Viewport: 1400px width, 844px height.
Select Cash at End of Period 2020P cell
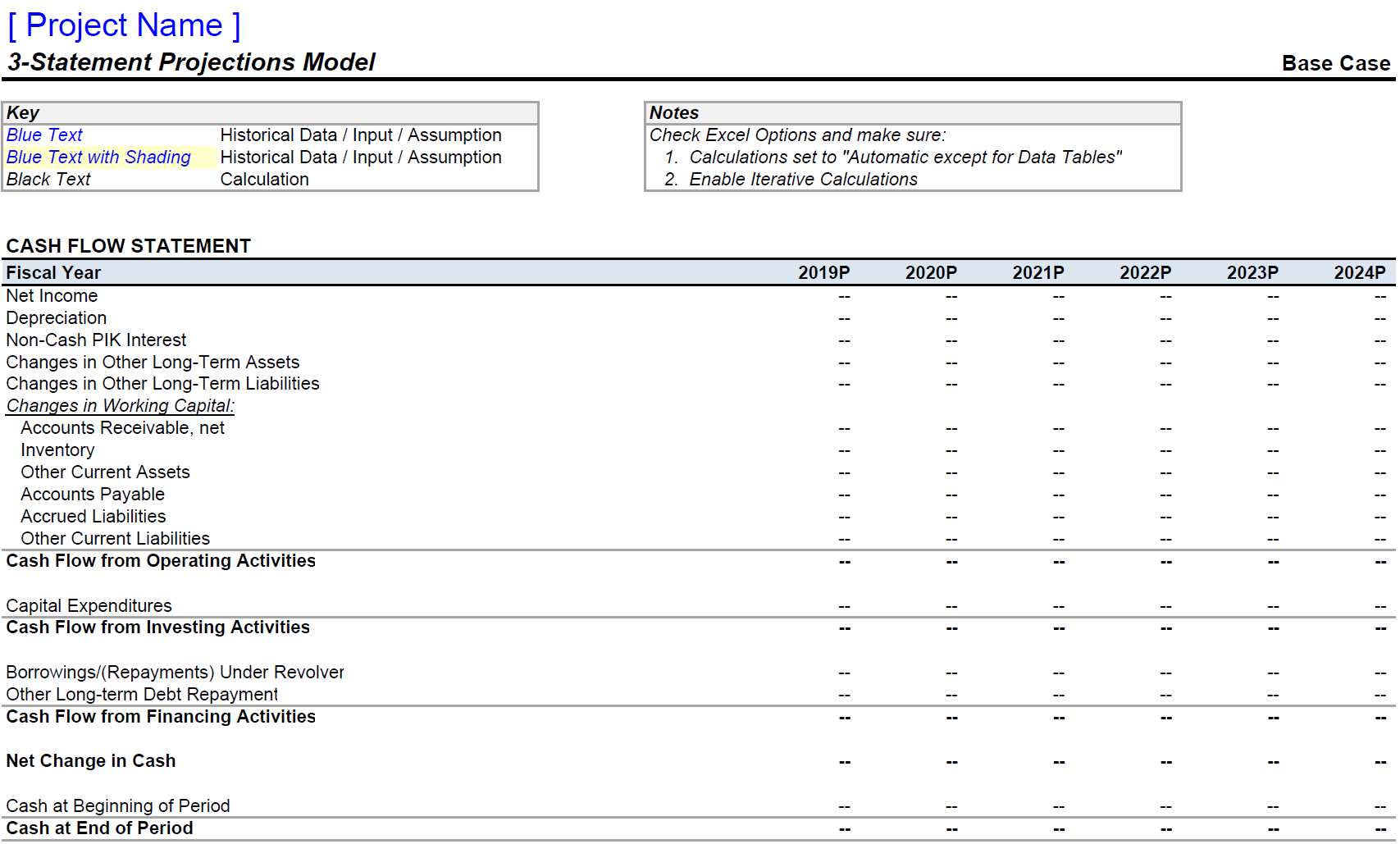951,829
